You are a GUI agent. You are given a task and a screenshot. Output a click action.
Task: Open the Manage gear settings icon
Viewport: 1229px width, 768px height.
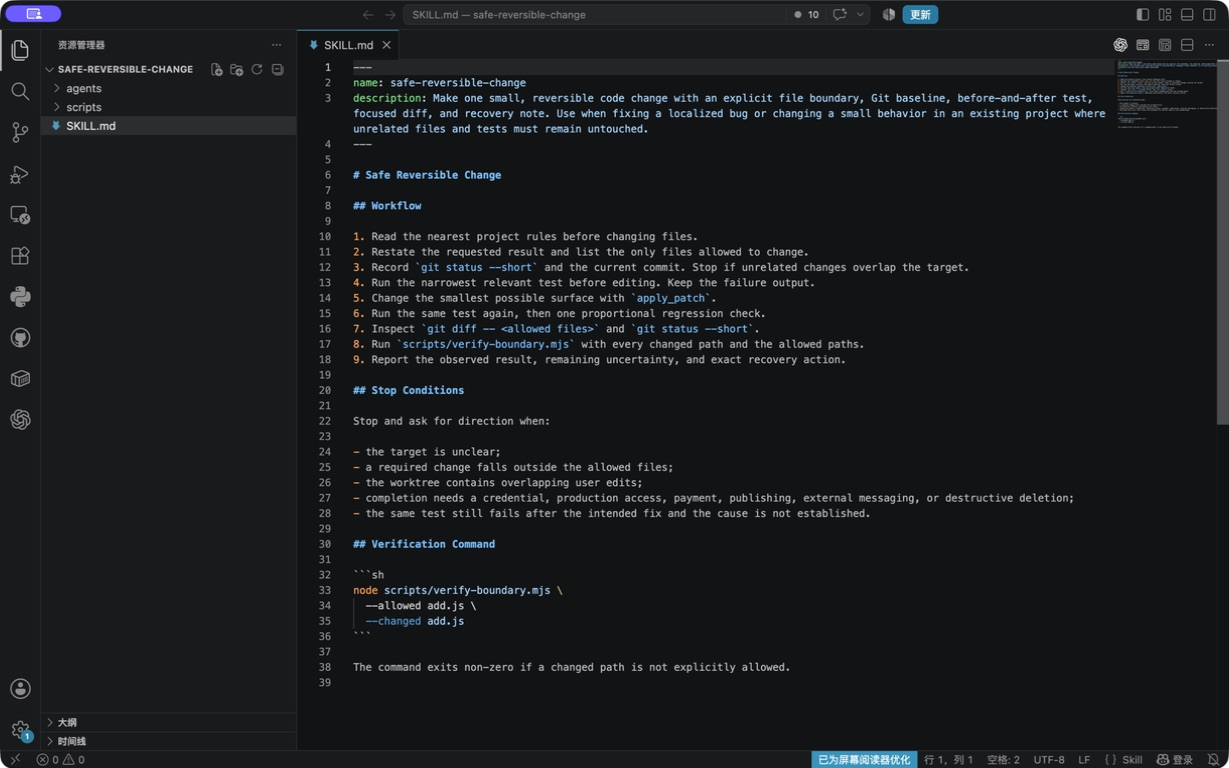[x=20, y=730]
